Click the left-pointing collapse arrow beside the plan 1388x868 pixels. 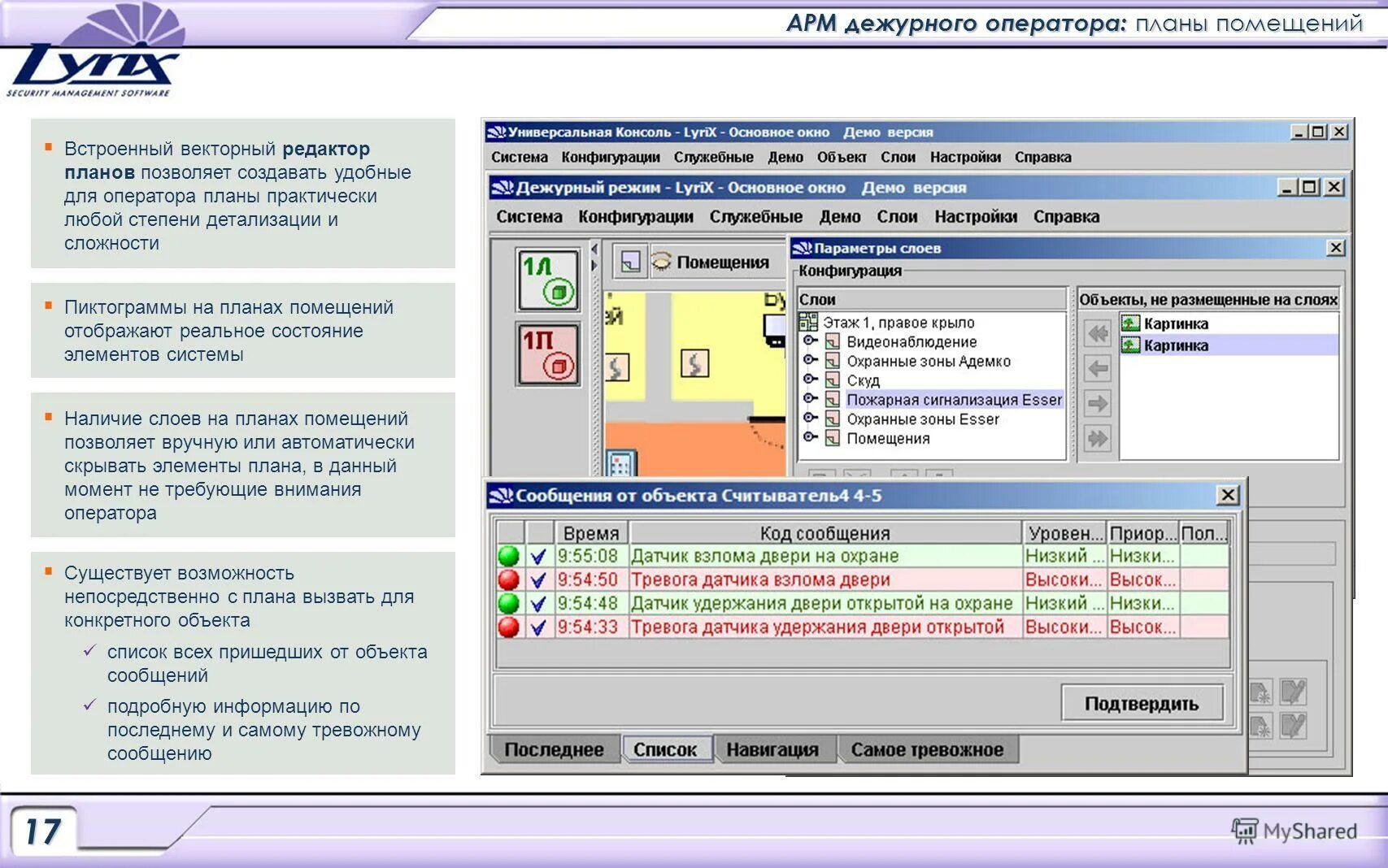click(594, 248)
